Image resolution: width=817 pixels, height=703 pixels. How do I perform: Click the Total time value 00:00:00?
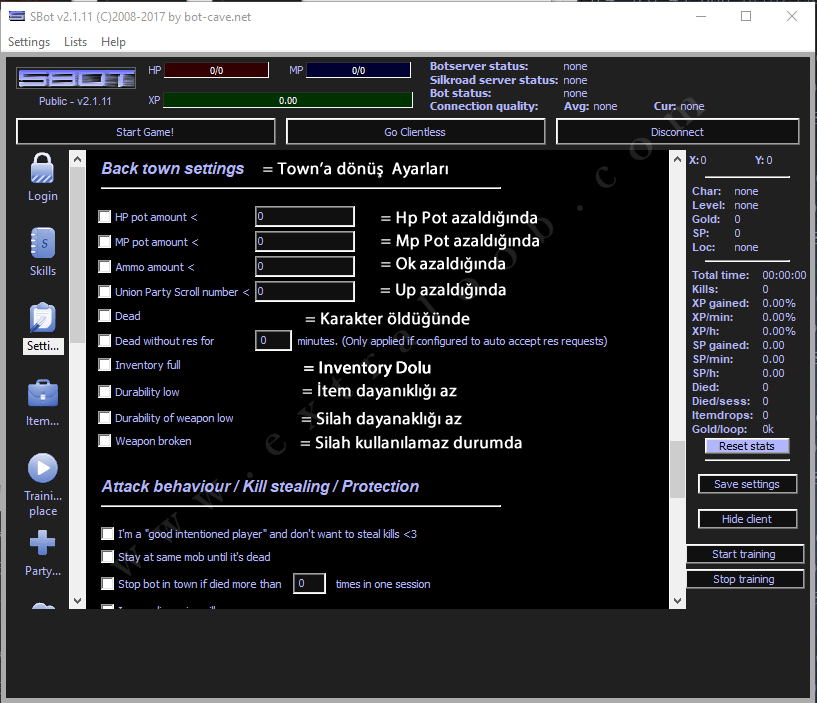tap(784, 275)
